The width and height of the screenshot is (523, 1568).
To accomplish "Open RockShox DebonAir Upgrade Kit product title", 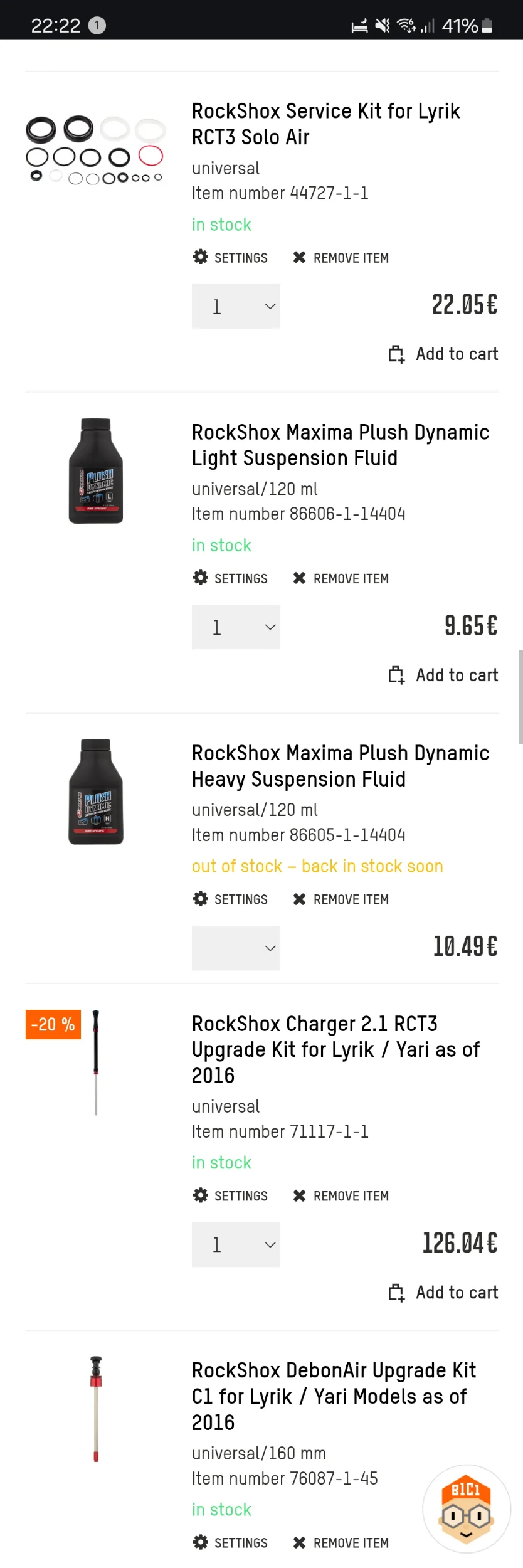I will click(334, 1396).
